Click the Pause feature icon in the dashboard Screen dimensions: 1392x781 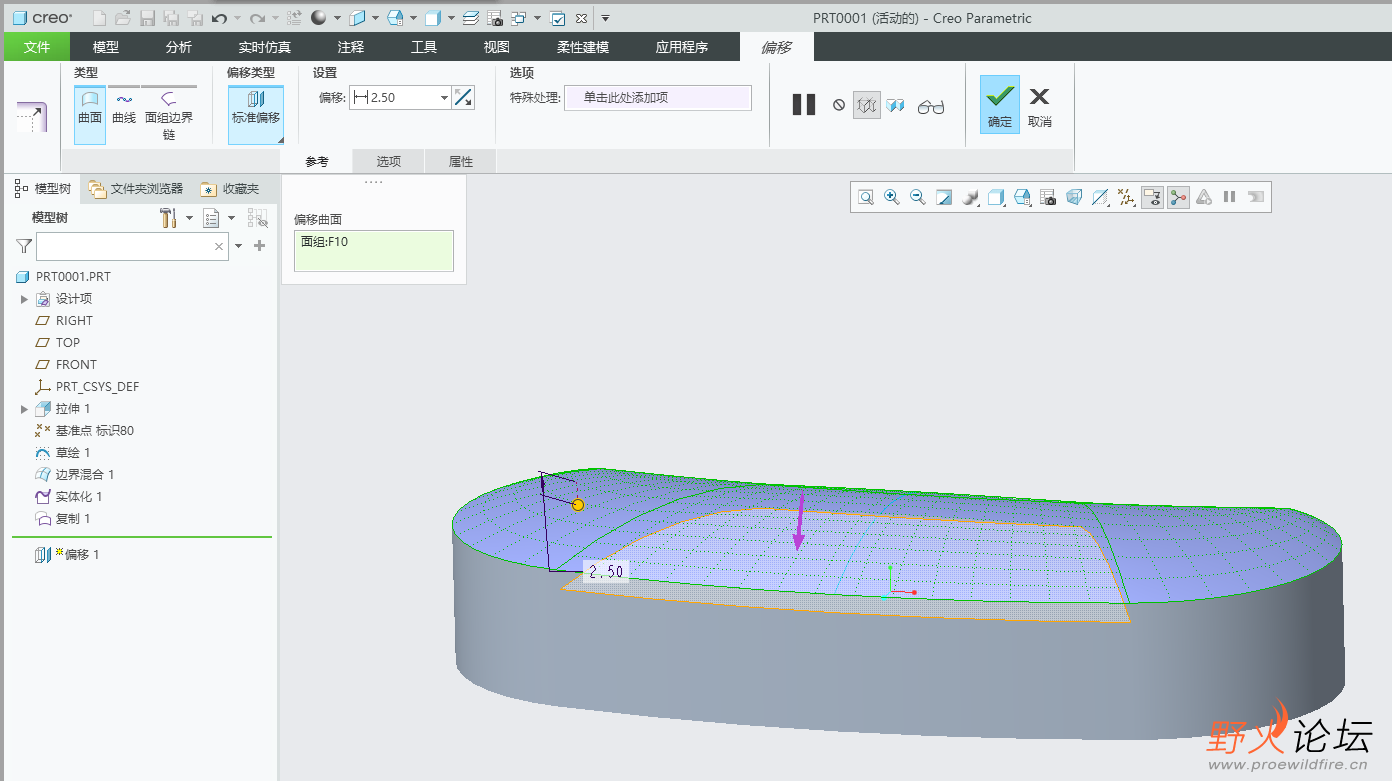tap(804, 104)
